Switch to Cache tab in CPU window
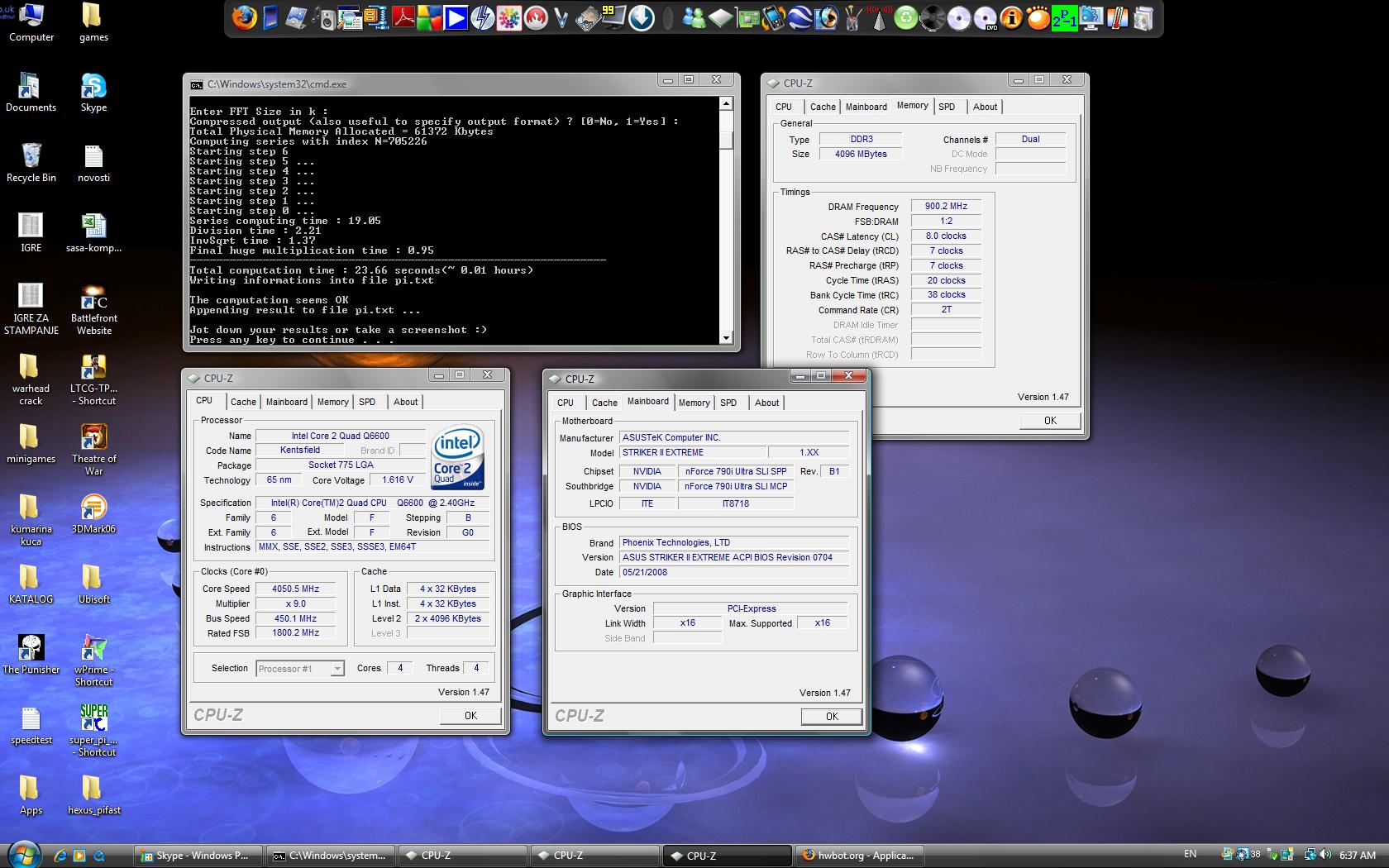The height and width of the screenshot is (868, 1389). (x=243, y=402)
